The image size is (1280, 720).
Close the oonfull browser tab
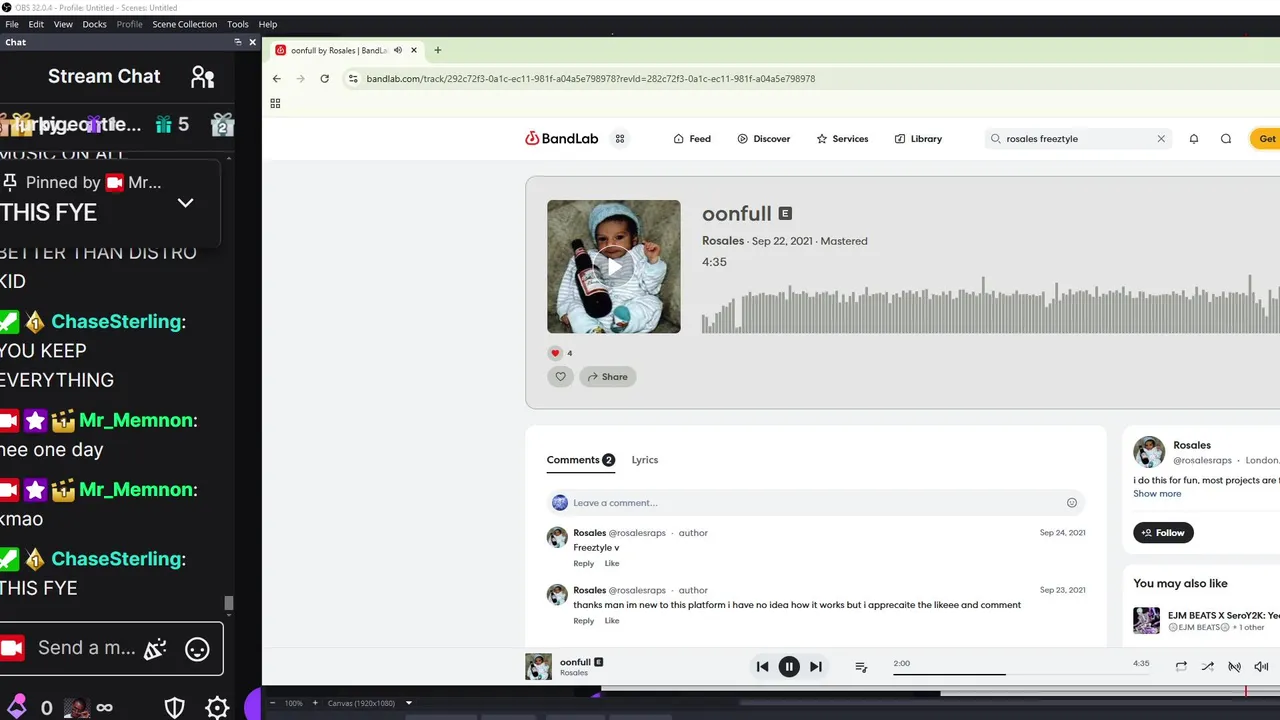pos(414,50)
